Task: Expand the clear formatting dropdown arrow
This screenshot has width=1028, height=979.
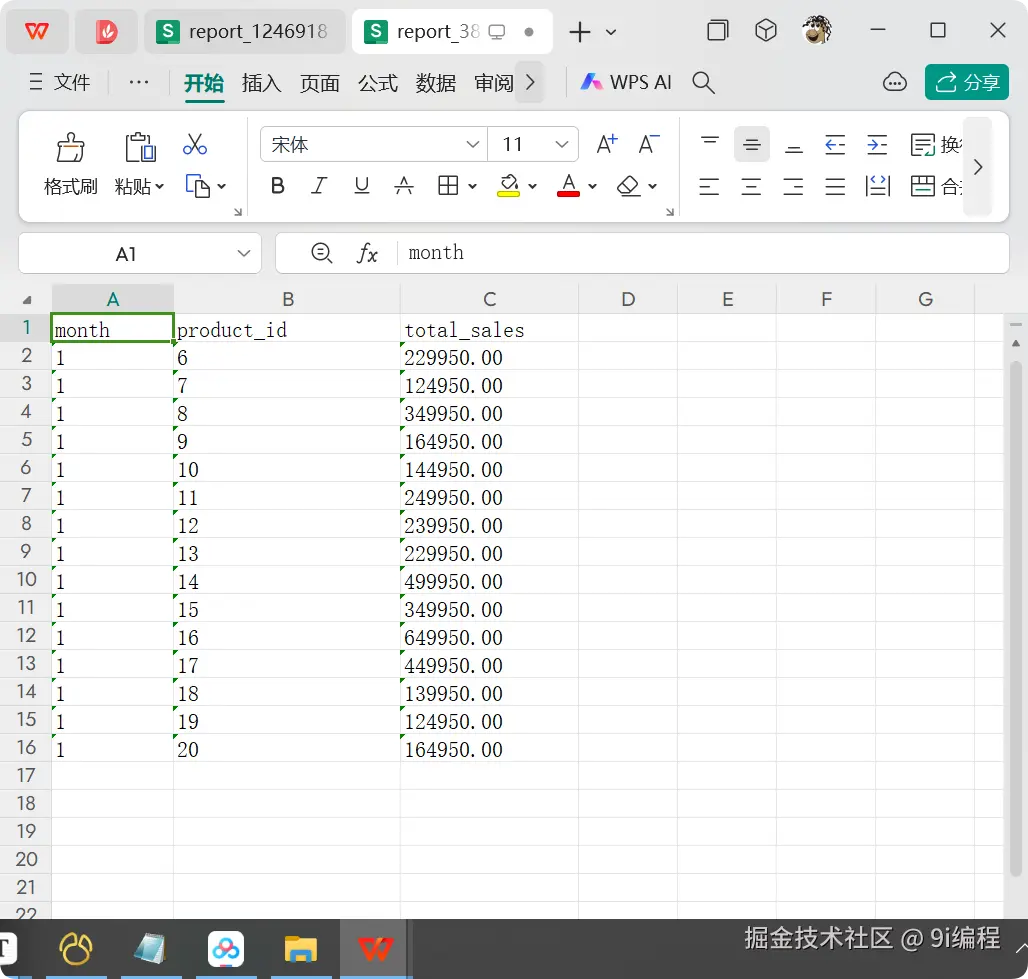Action: point(653,187)
